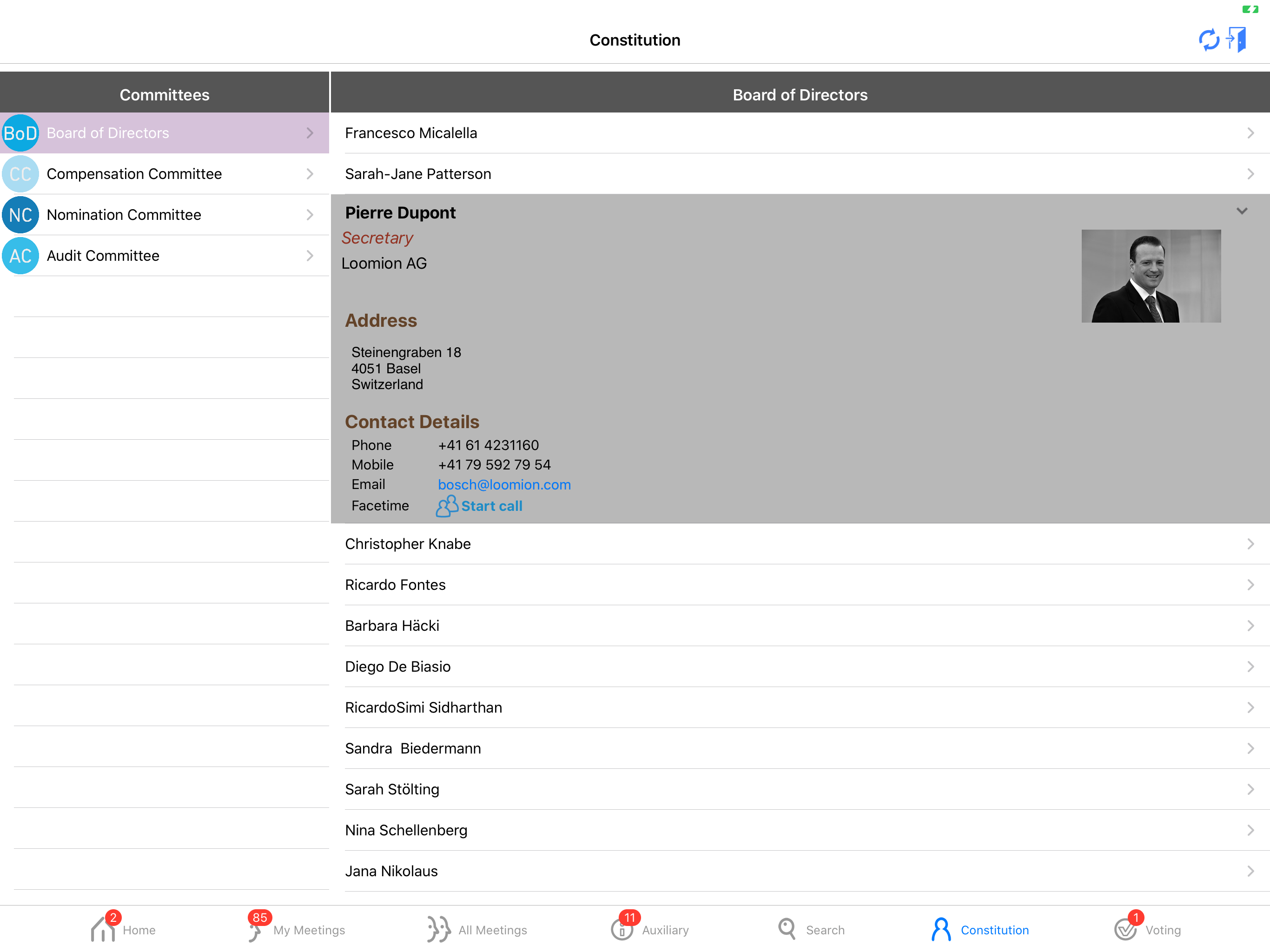Tap the battery status indicator
This screenshot has width=1270, height=952.
(1250, 9)
